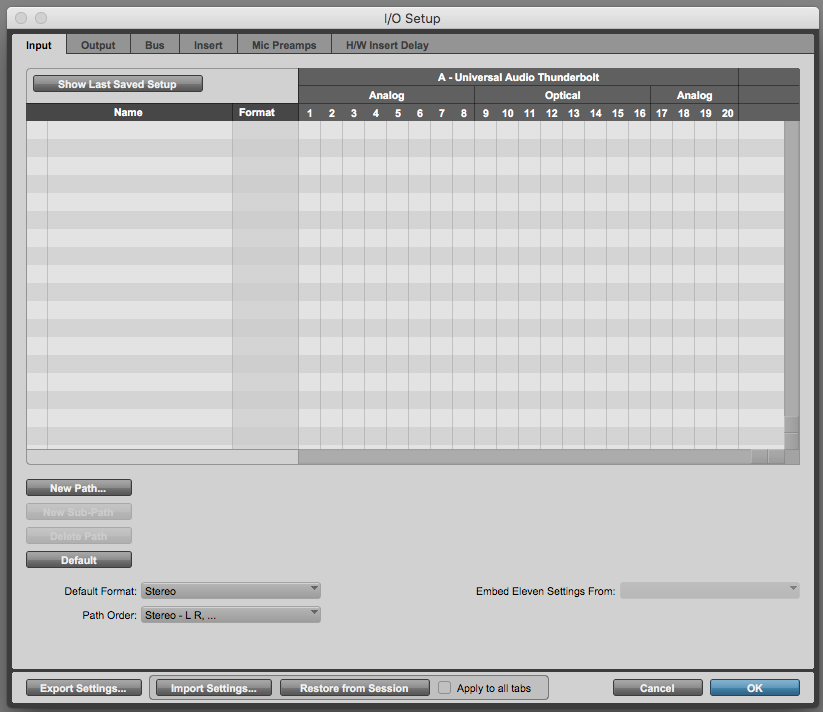Create a path with New Path button

pos(78,488)
